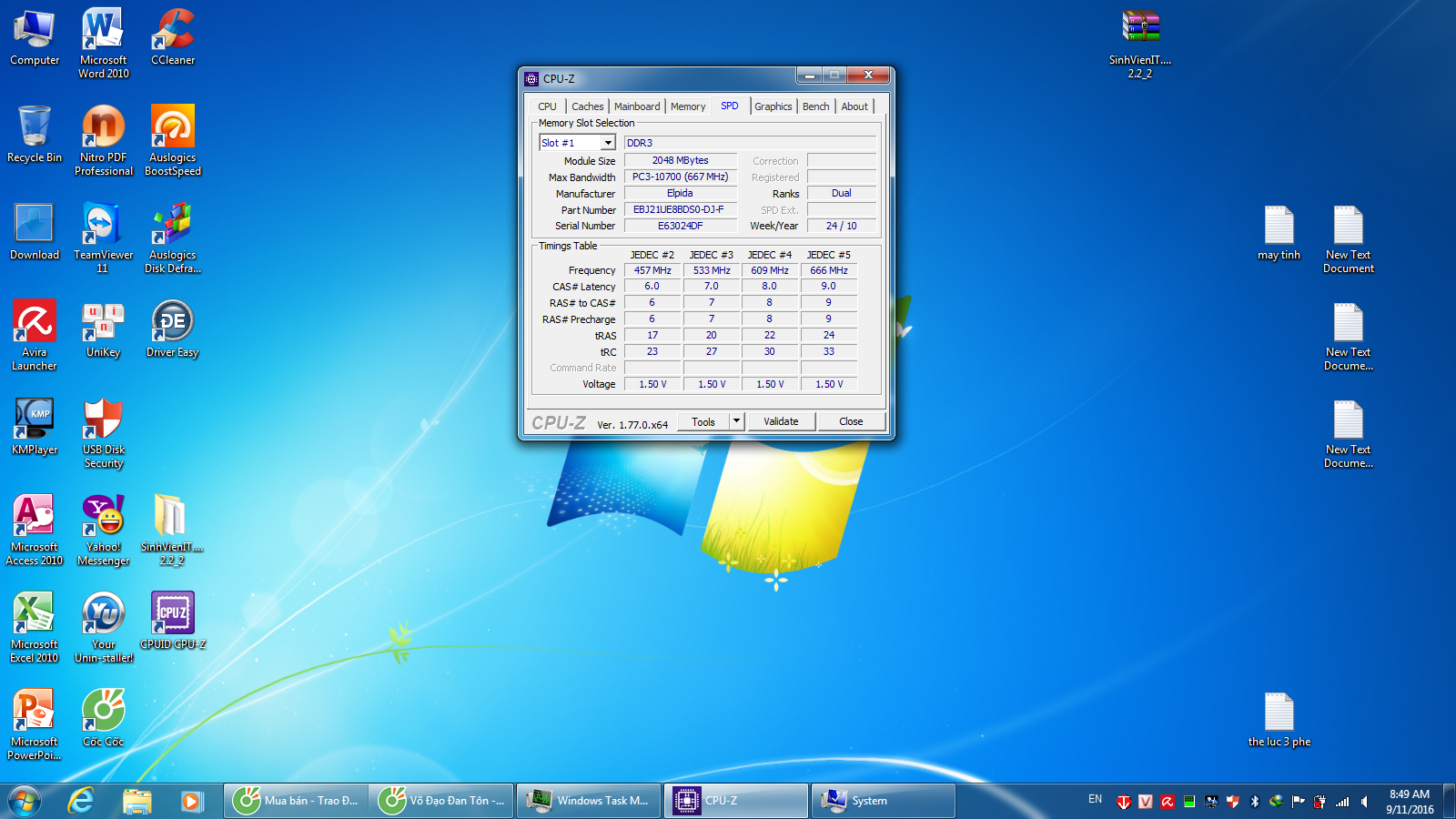Switch to the Mainboard tab
1456x819 pixels.
click(x=637, y=106)
